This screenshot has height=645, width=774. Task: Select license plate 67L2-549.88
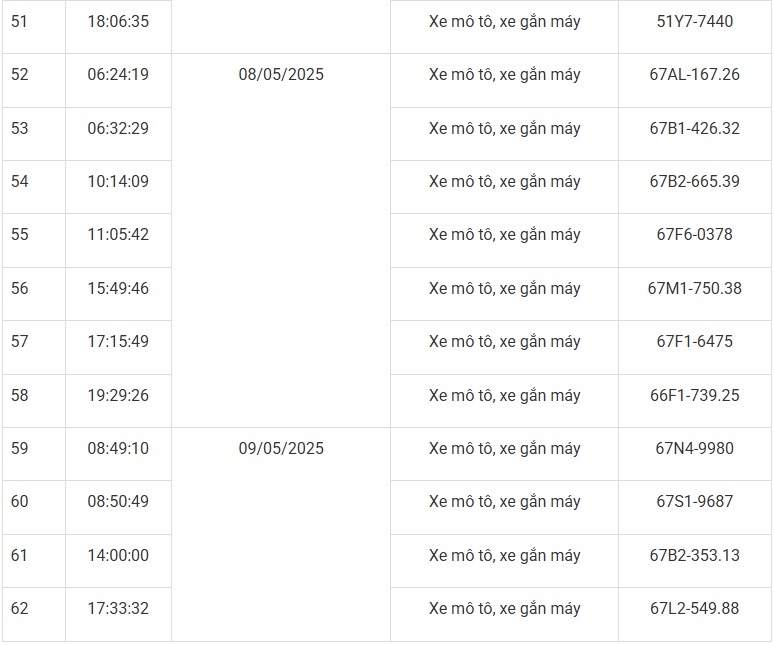coord(694,608)
